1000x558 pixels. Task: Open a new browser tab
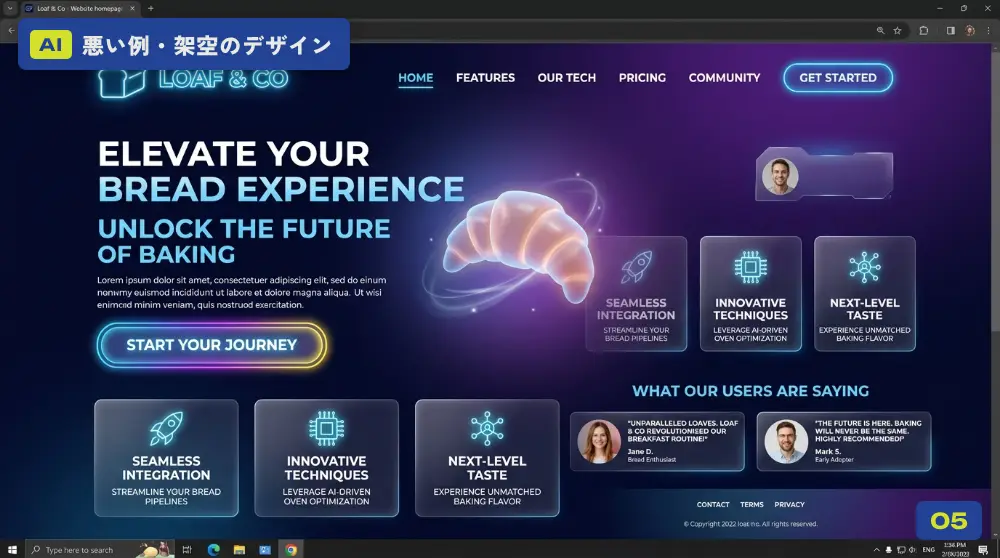(x=151, y=8)
